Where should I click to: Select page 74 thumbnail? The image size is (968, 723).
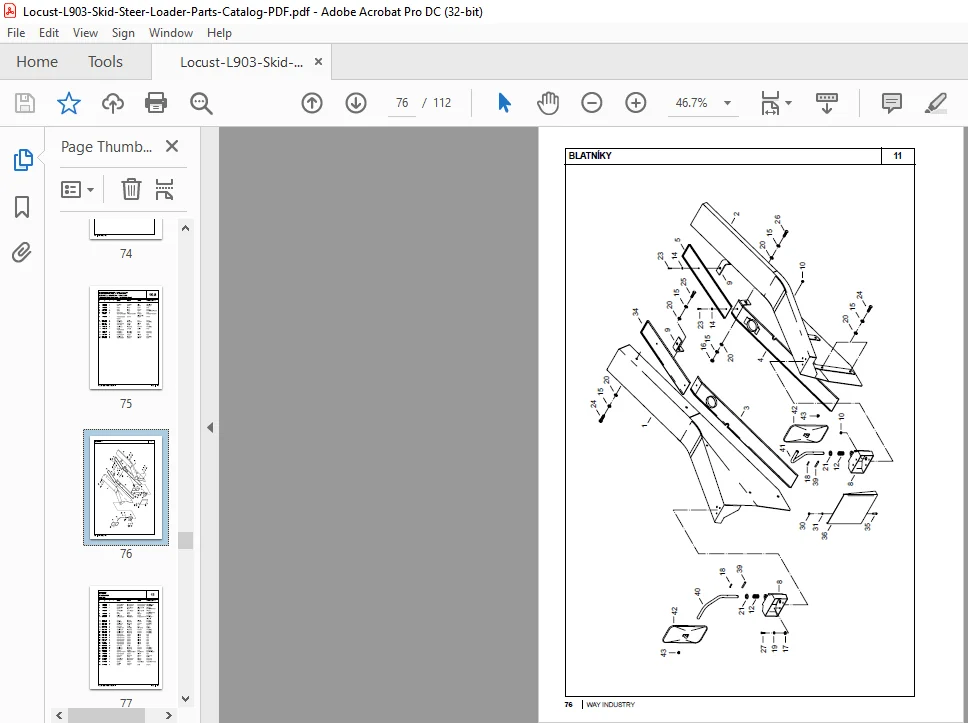click(126, 228)
